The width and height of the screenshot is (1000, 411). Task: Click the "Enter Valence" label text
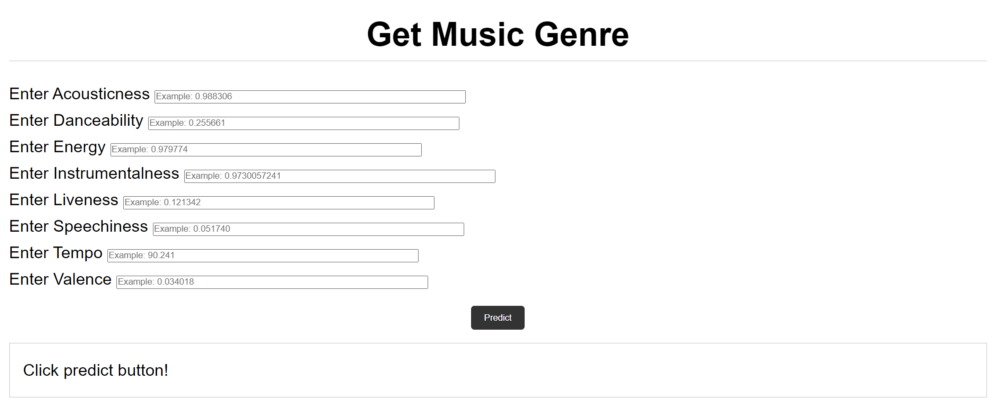pos(60,280)
